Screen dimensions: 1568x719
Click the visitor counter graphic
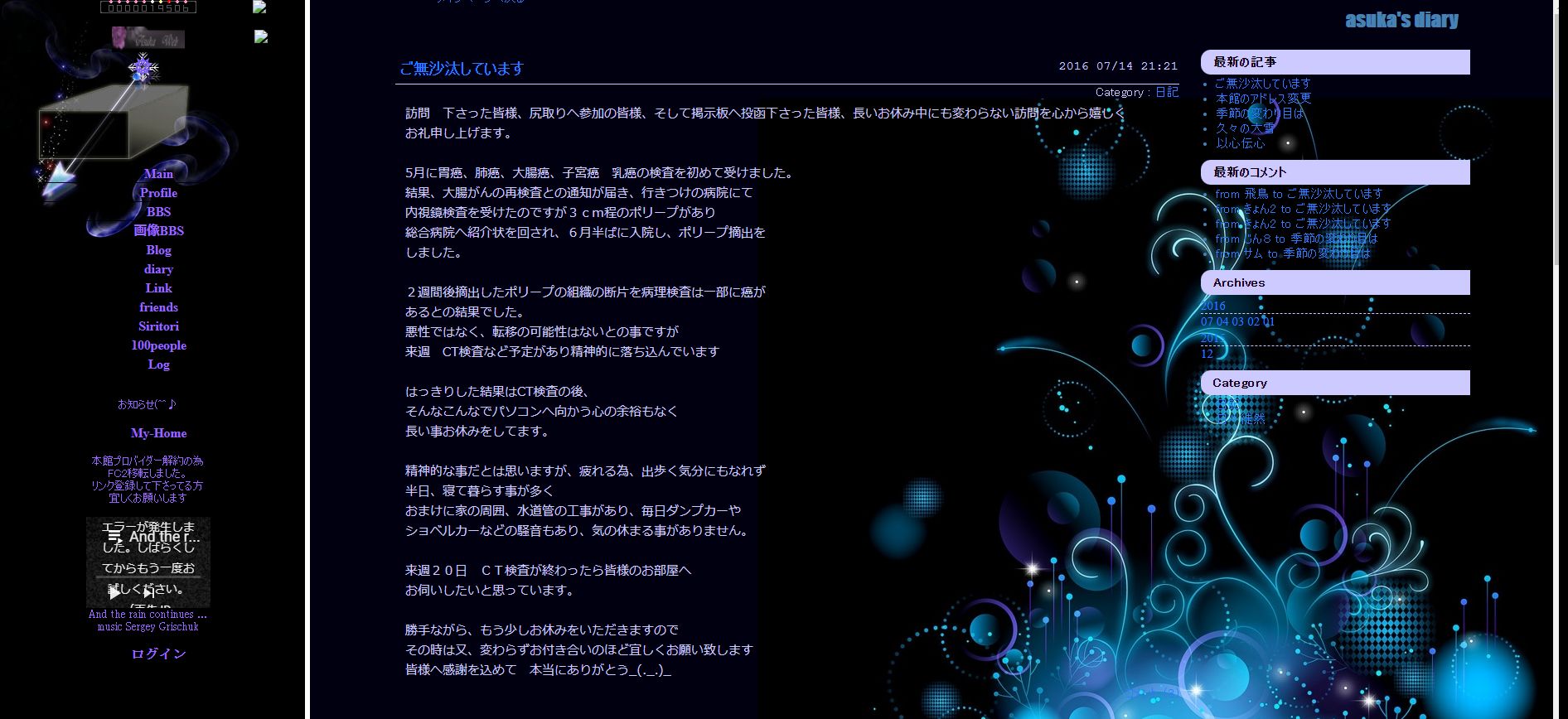point(148,7)
